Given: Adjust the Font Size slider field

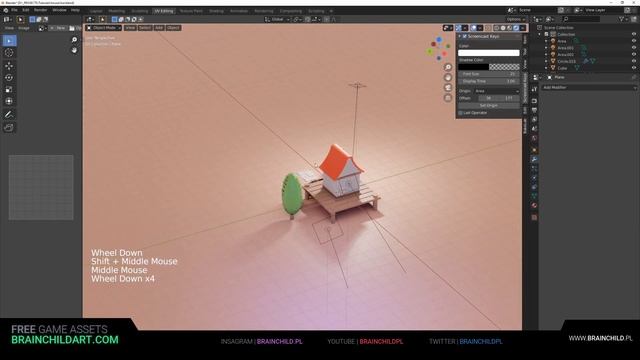Looking at the screenshot, I should pyautogui.click(x=489, y=74).
